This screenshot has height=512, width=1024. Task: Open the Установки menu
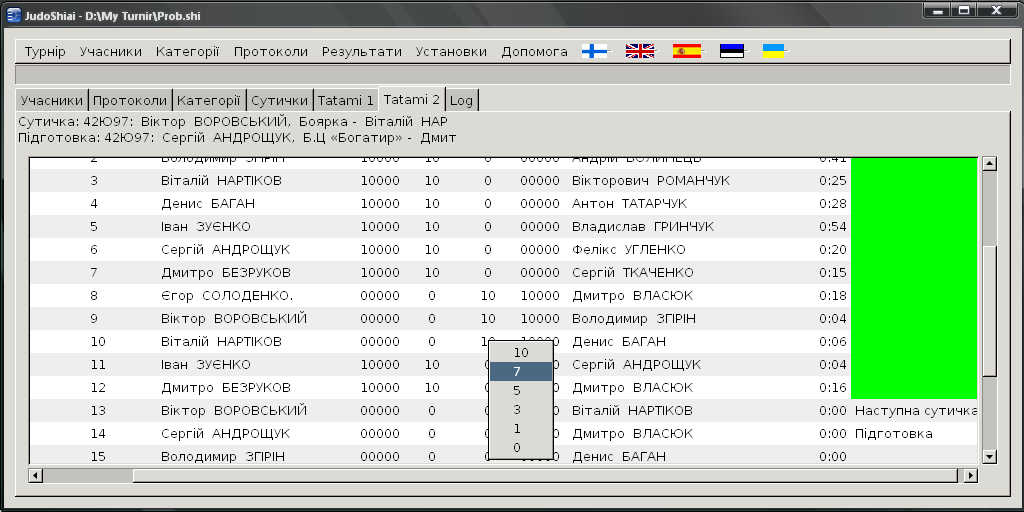tap(451, 51)
